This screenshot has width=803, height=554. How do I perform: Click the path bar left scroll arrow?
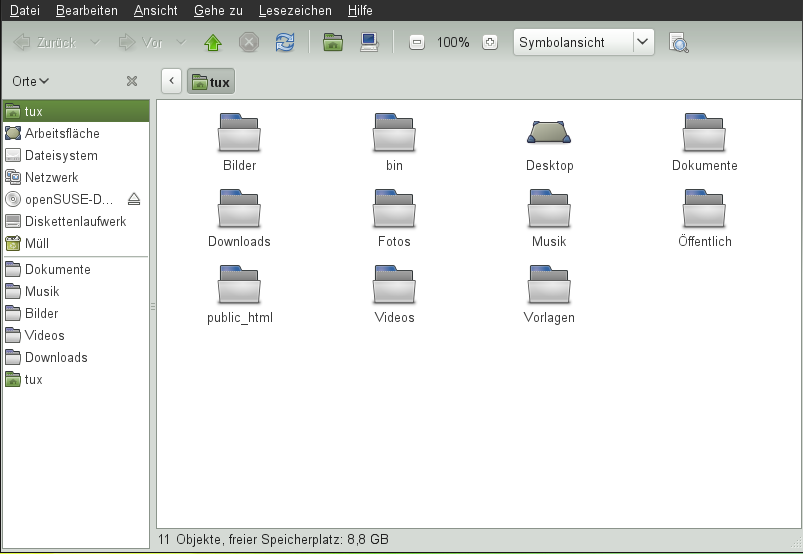tap(172, 81)
